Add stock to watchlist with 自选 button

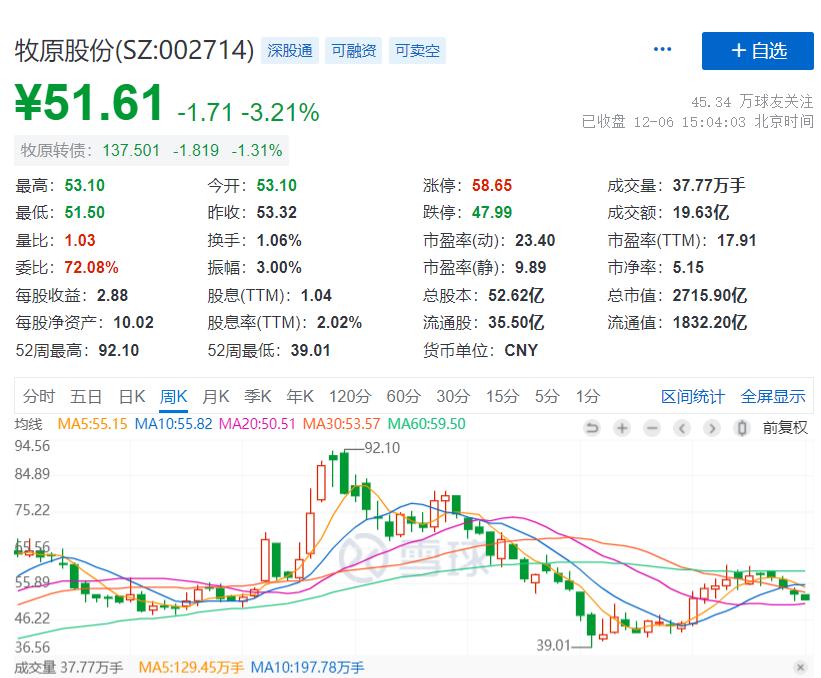point(758,51)
